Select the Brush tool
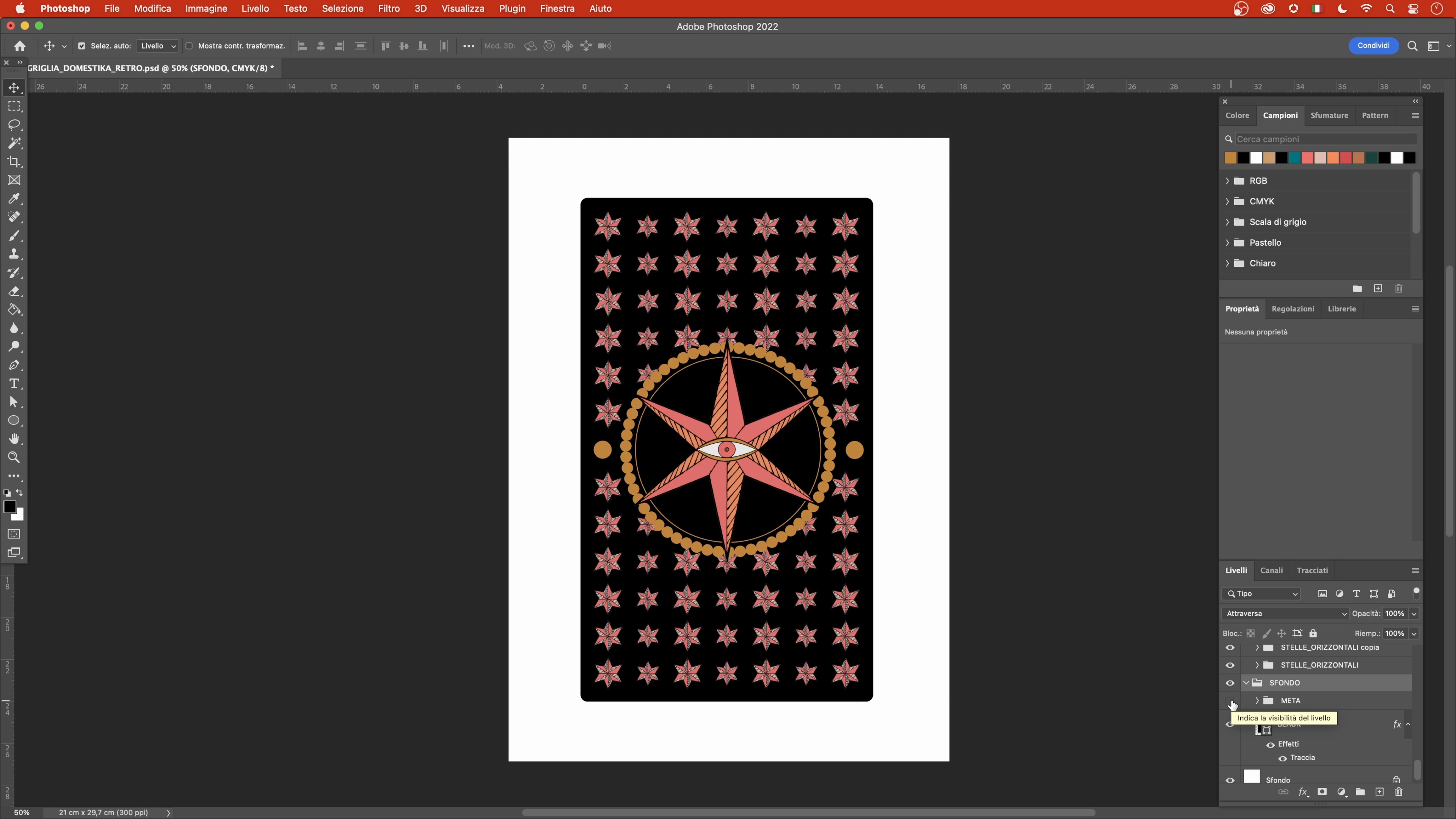This screenshot has height=819, width=1456. pos(14,236)
